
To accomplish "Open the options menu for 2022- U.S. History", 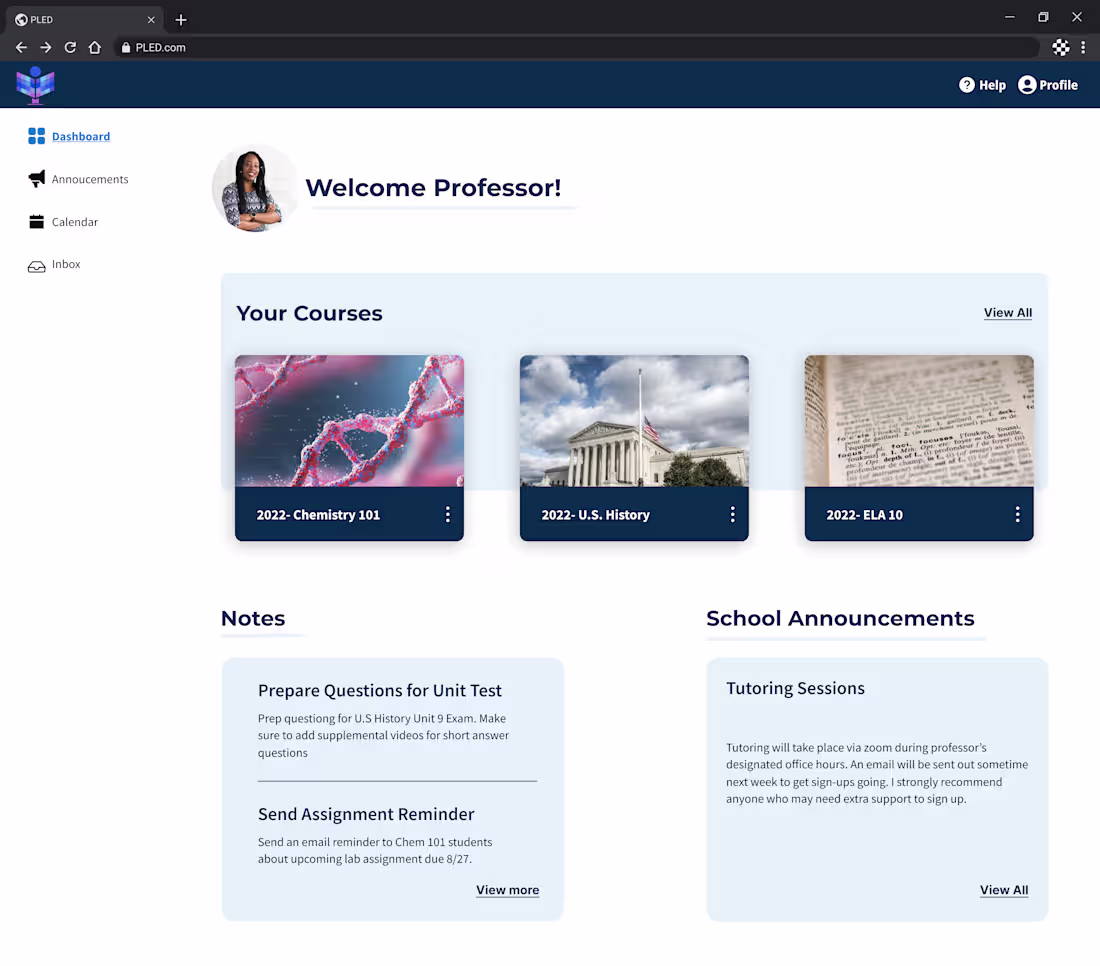I will click(733, 514).
